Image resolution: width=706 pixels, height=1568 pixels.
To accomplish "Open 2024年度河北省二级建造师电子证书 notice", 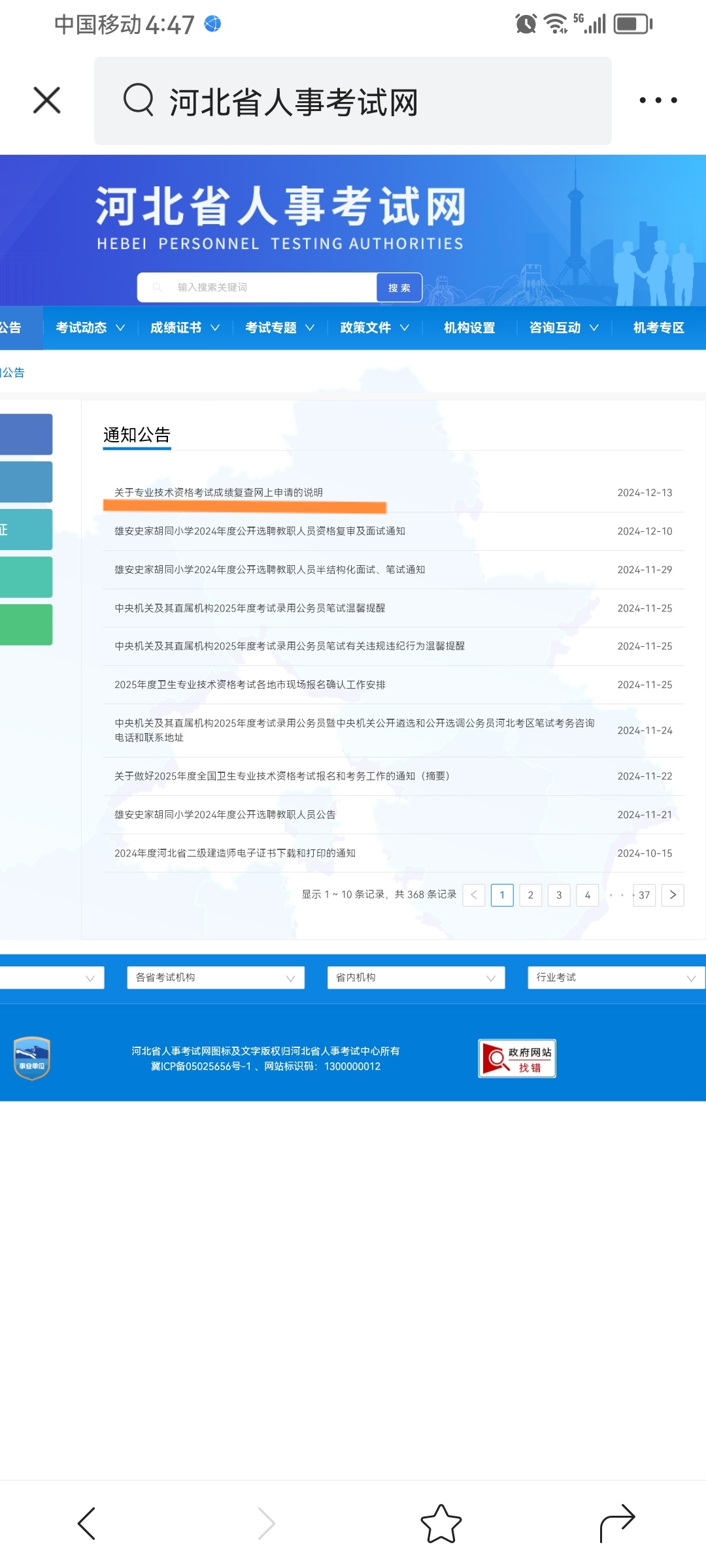I will [235, 853].
